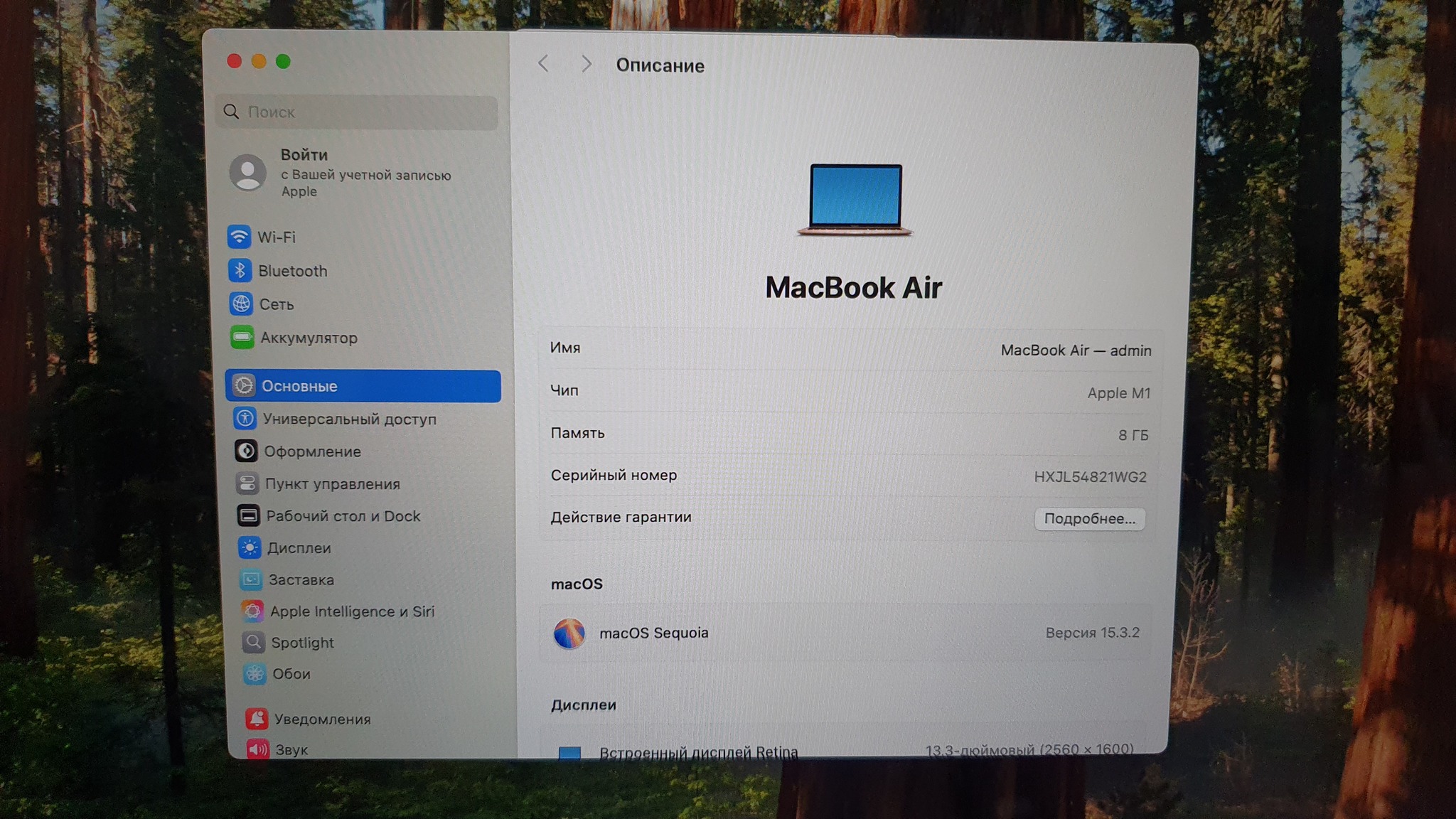The image size is (1456, 819).
Task: Select the Дисплеи sun icon
Action: click(x=249, y=548)
